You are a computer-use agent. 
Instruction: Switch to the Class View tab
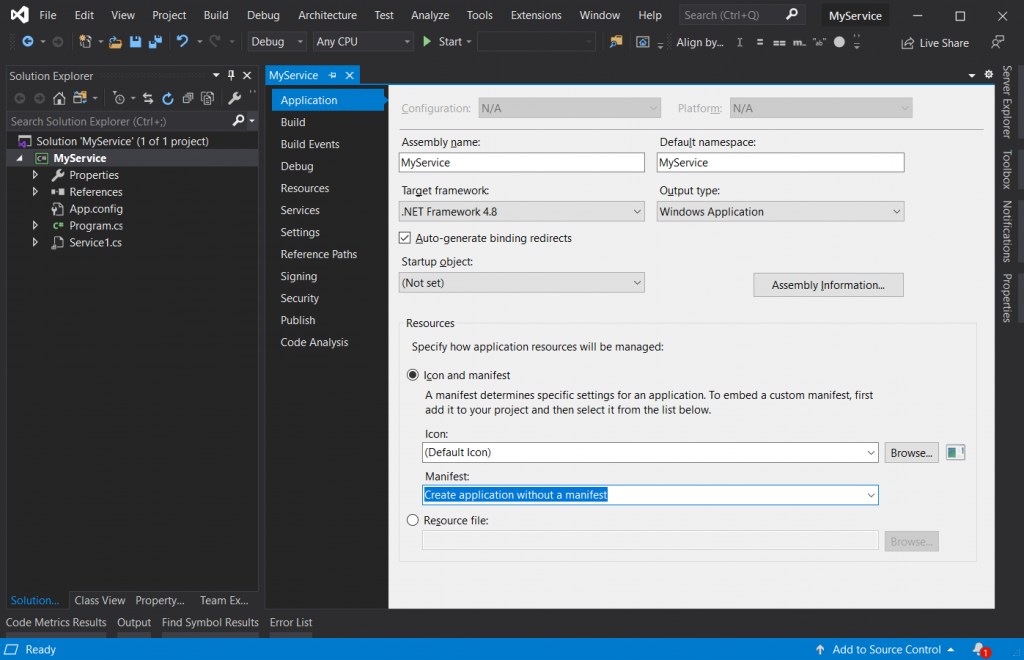click(x=100, y=600)
